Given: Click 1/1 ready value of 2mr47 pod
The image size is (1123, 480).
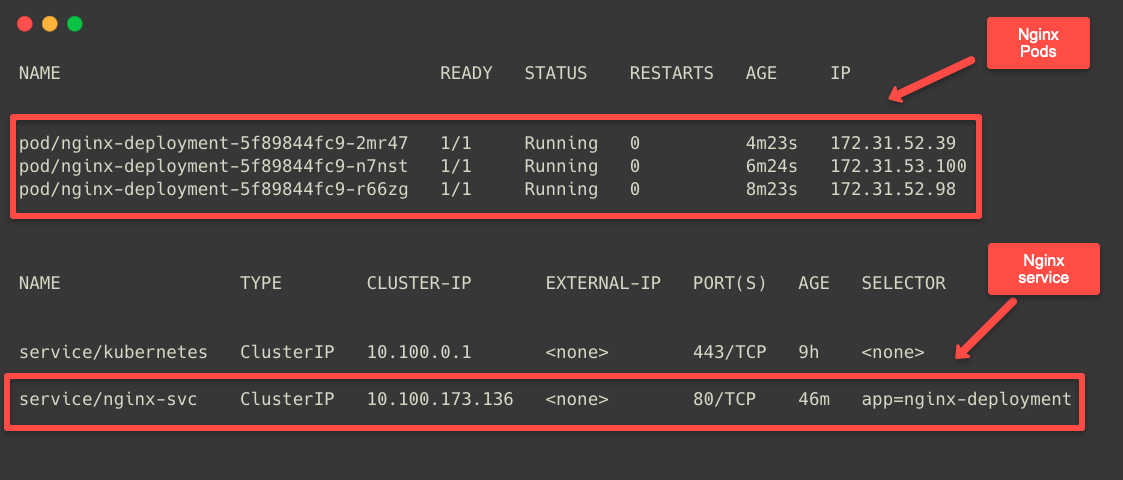Looking at the screenshot, I should [456, 143].
